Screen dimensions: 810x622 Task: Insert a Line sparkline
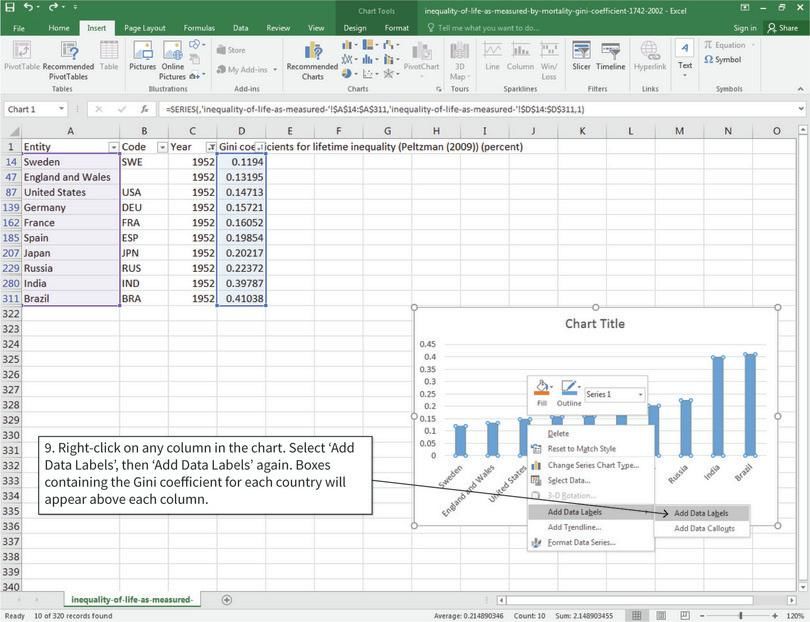[x=492, y=56]
